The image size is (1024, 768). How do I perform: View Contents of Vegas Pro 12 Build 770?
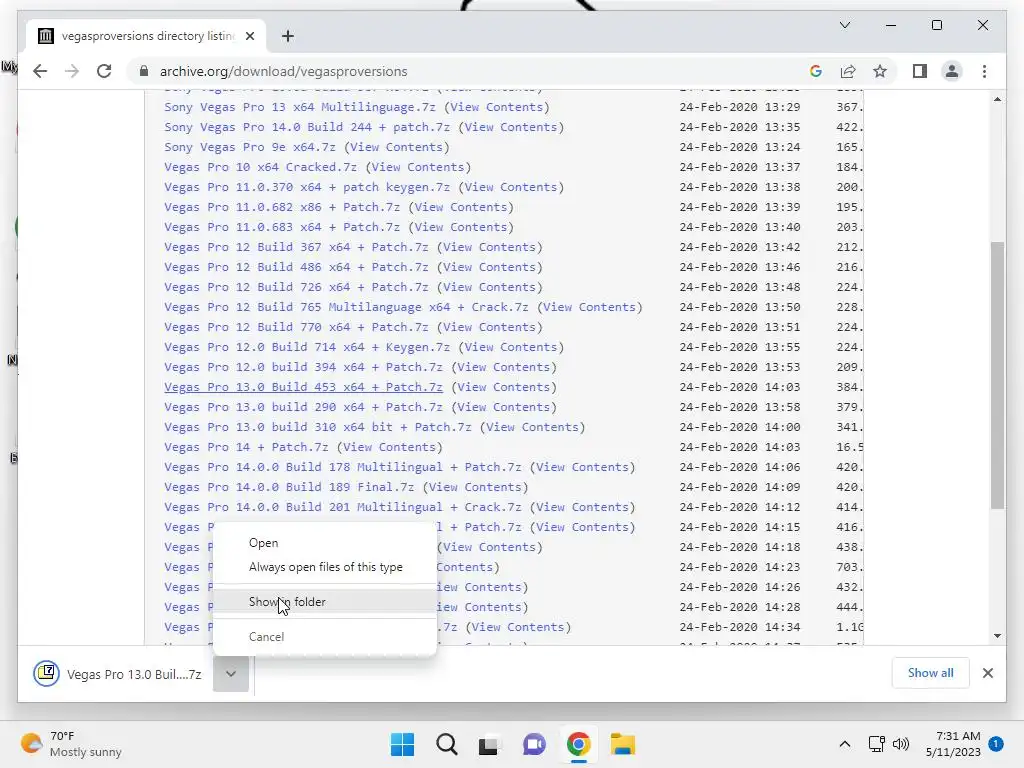coord(489,327)
